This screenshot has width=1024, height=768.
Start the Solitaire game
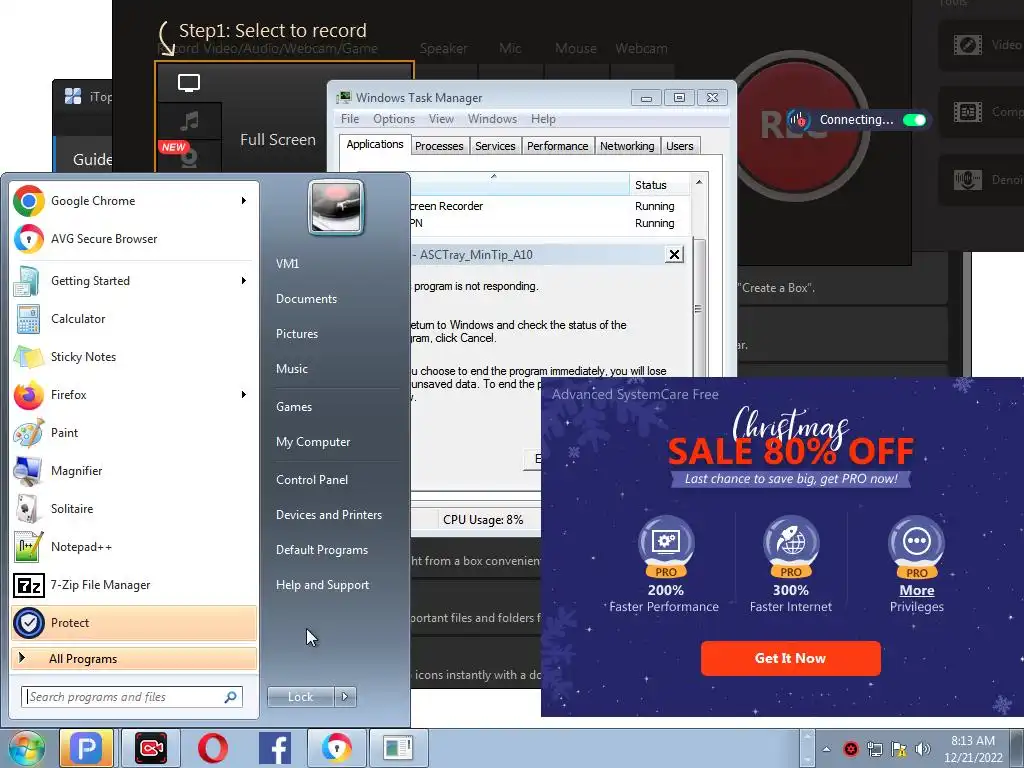pos(134,509)
